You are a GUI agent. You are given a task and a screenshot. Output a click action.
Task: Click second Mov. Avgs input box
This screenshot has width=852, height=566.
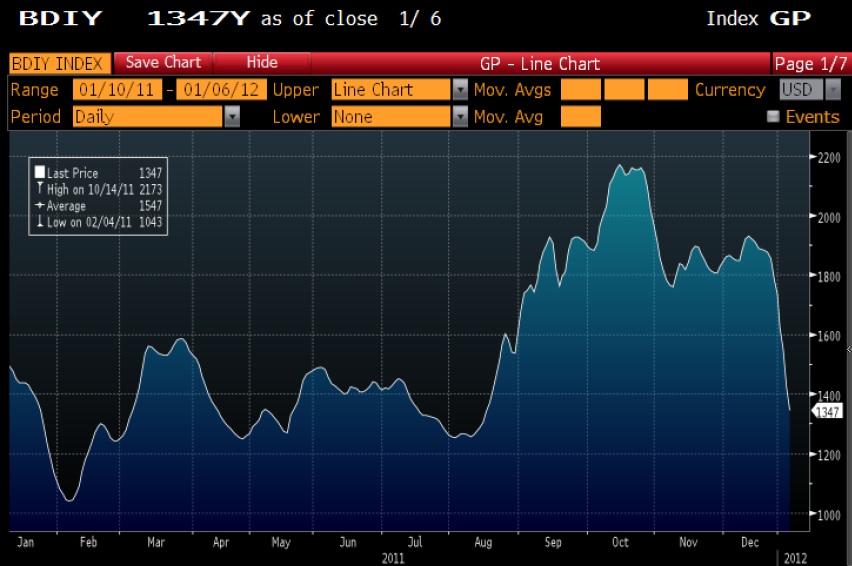(624, 90)
